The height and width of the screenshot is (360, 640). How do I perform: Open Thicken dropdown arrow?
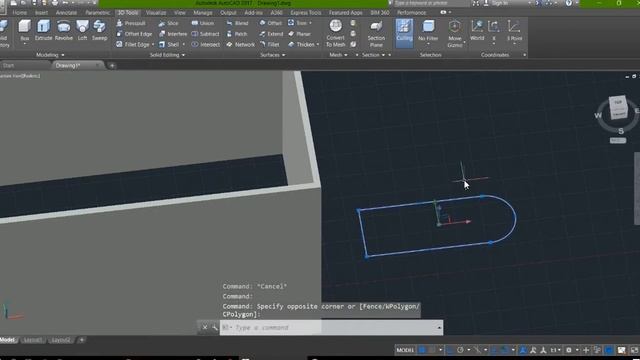(x=318, y=44)
